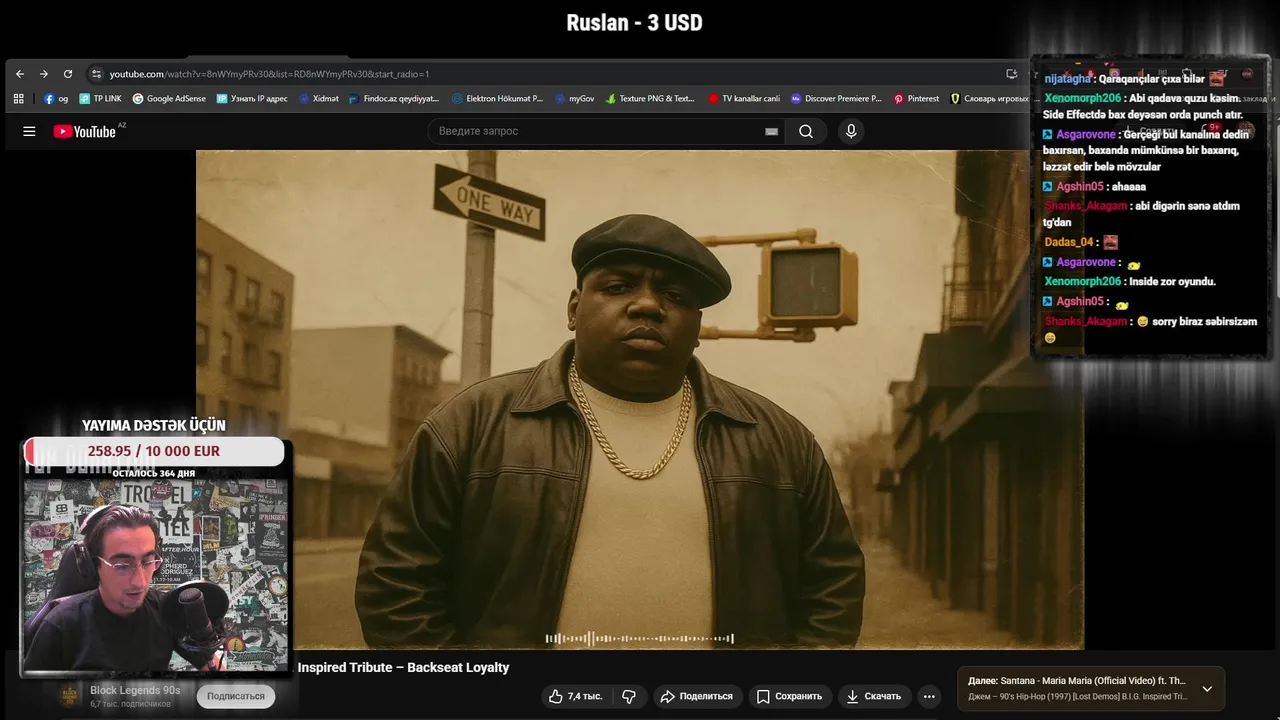Click the 'Ruslan - 3 USD' donation alert
Image resolution: width=1280 pixels, height=720 pixels.
tap(634, 23)
